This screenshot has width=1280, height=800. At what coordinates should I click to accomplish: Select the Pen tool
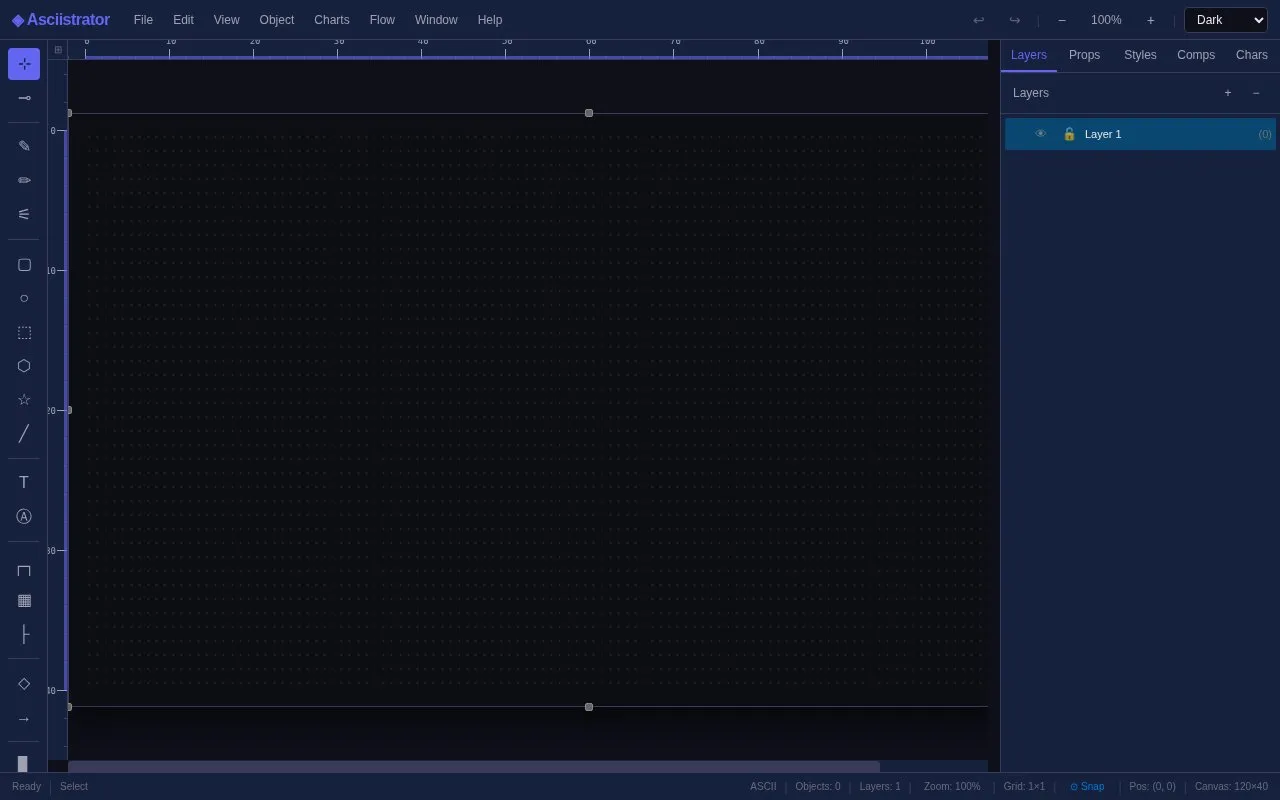click(24, 146)
